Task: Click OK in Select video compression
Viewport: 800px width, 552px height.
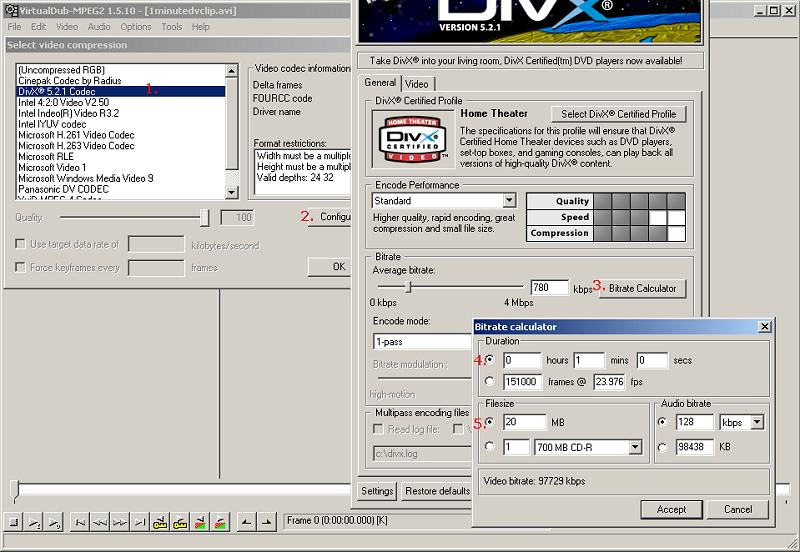Action: pyautogui.click(x=331, y=267)
